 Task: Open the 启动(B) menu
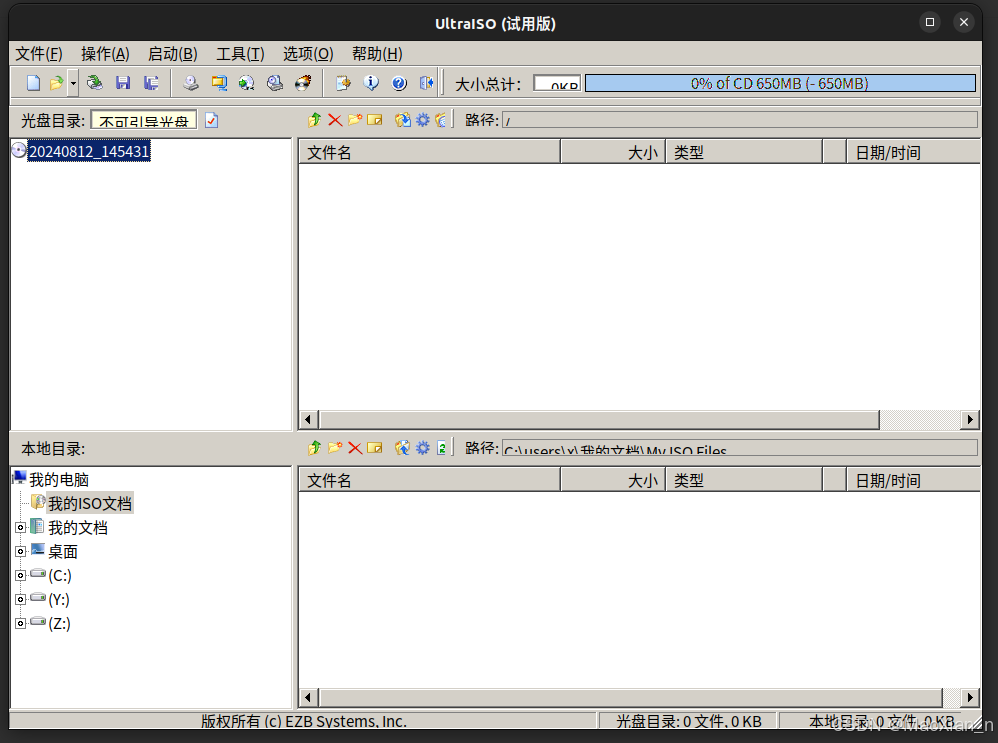(172, 54)
